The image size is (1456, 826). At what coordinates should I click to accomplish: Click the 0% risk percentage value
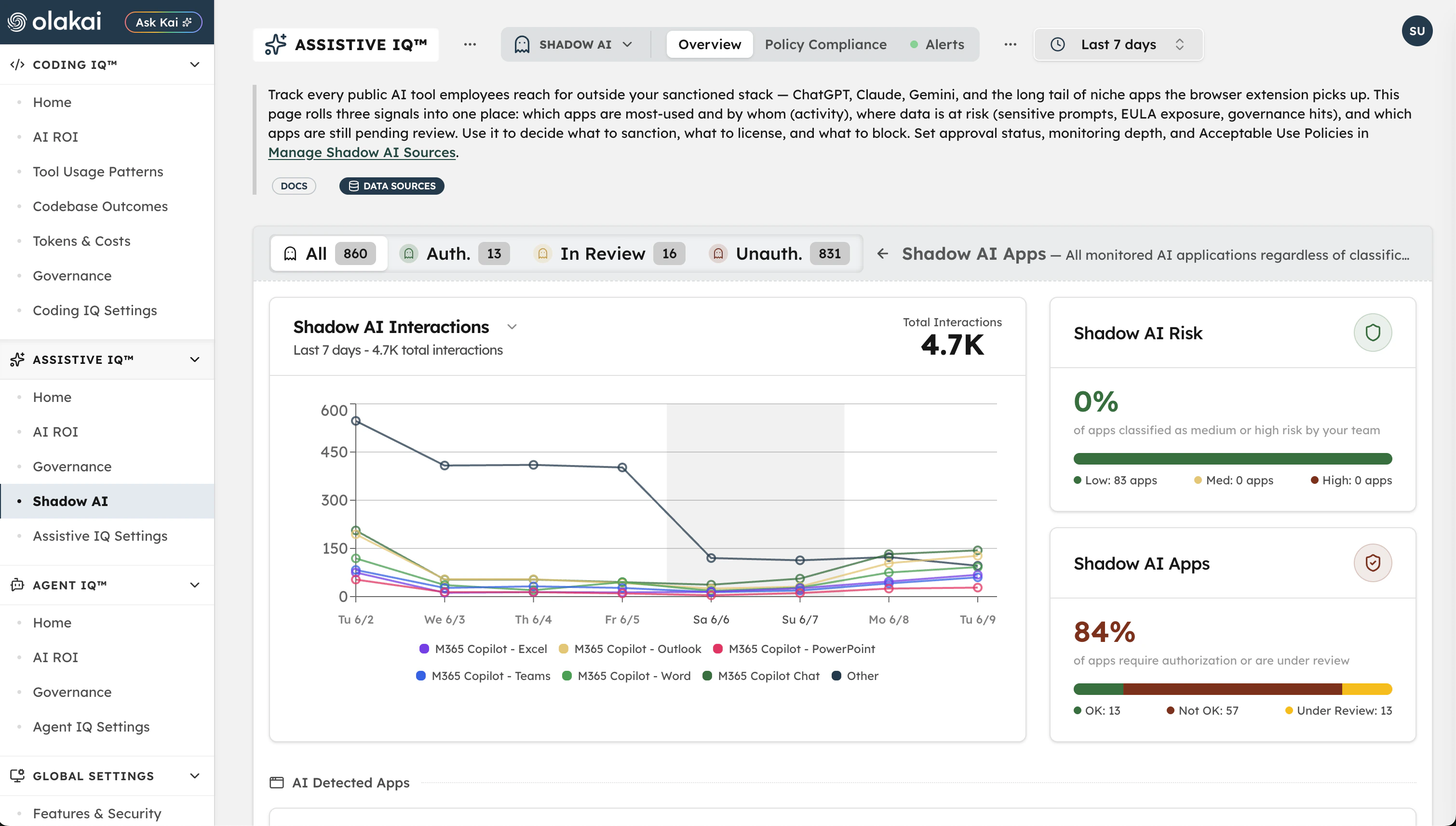[1096, 401]
